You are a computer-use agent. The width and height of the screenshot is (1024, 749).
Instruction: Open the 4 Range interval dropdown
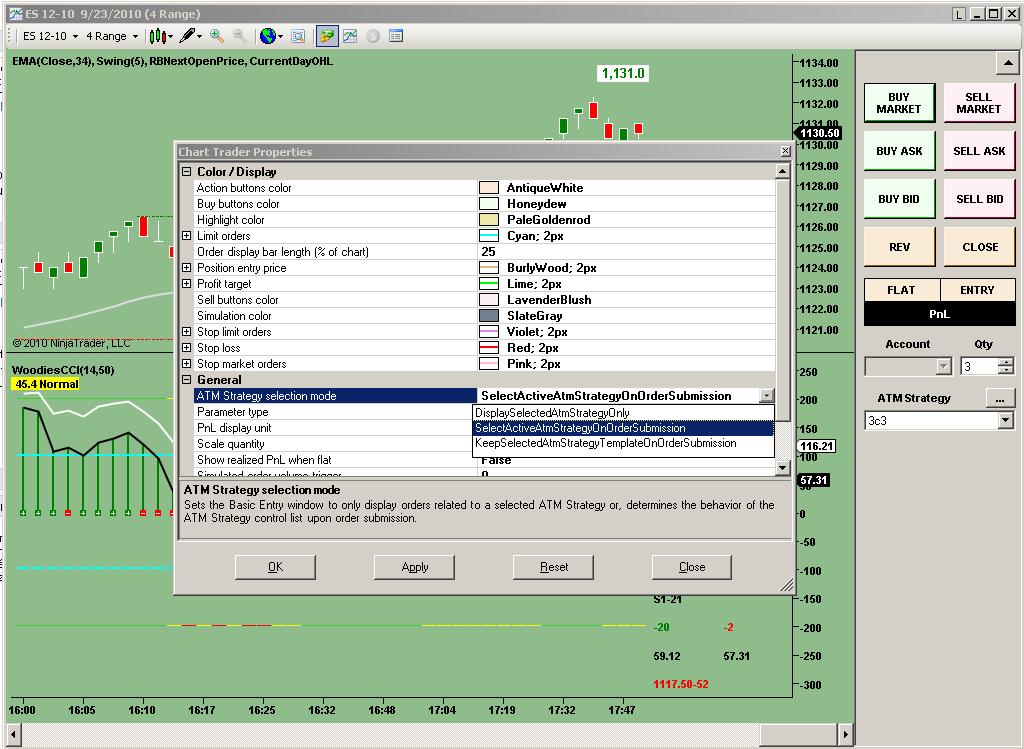(111, 36)
